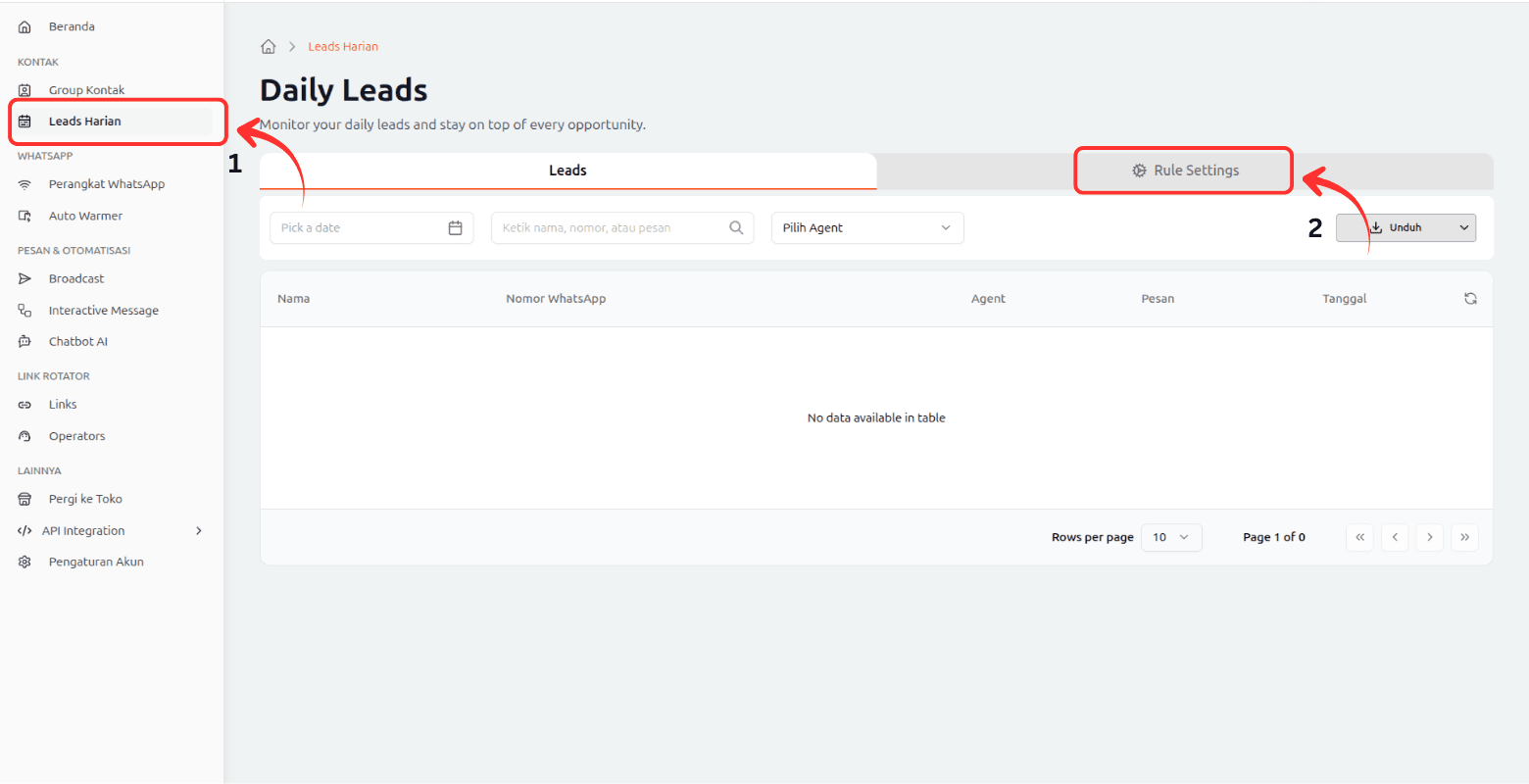Image resolution: width=1529 pixels, height=784 pixels.
Task: Jump to the last page with double-right arrow
Action: tap(1464, 537)
